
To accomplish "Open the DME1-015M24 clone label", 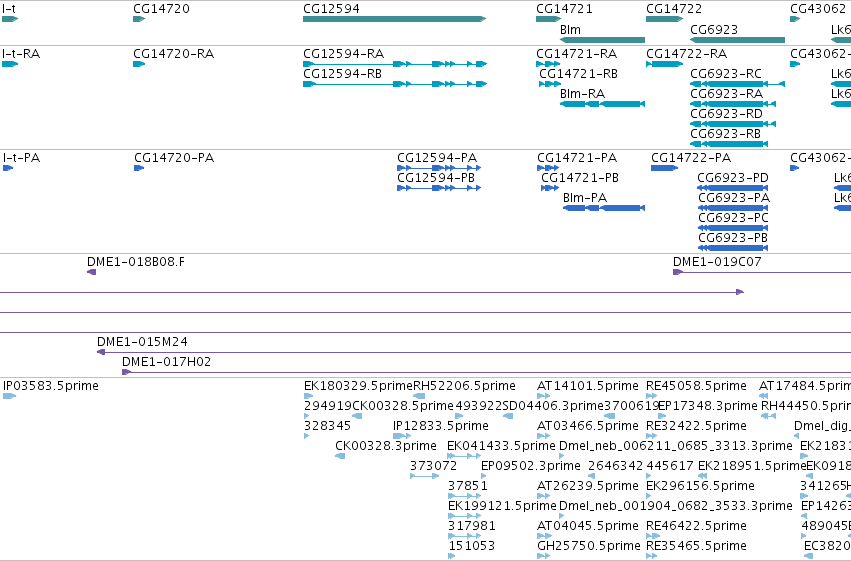I will pyautogui.click(x=142, y=342).
